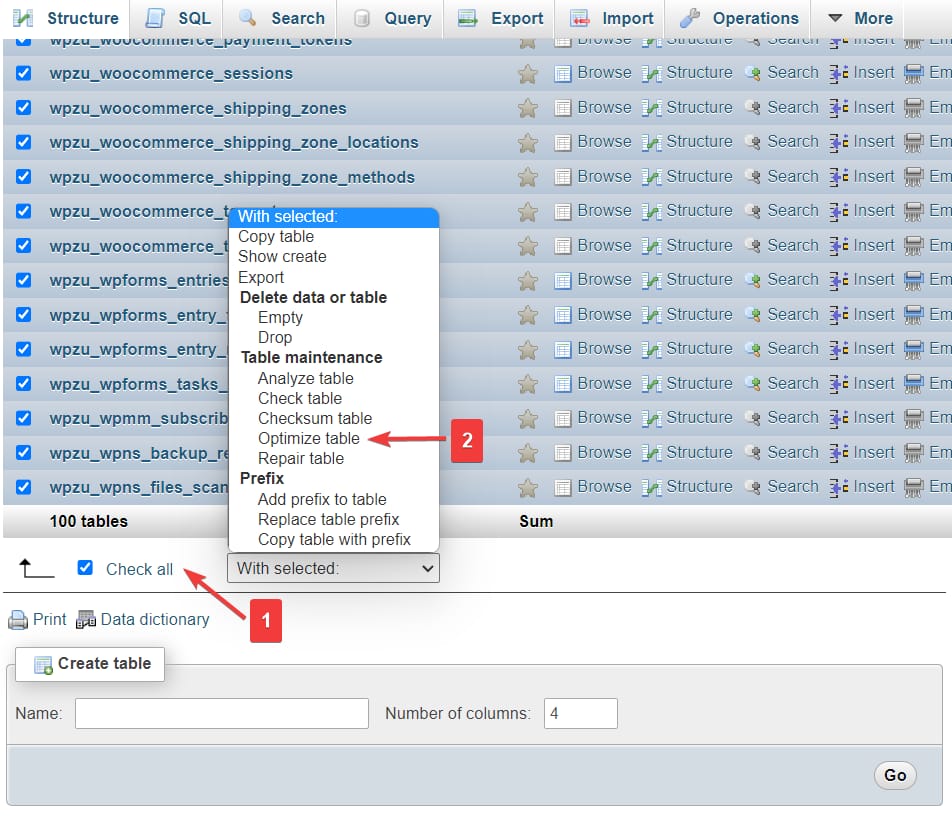Uncheck the wpzu_woocommerce_shipping_zones checkbox
The image size is (952, 816).
tap(23, 107)
